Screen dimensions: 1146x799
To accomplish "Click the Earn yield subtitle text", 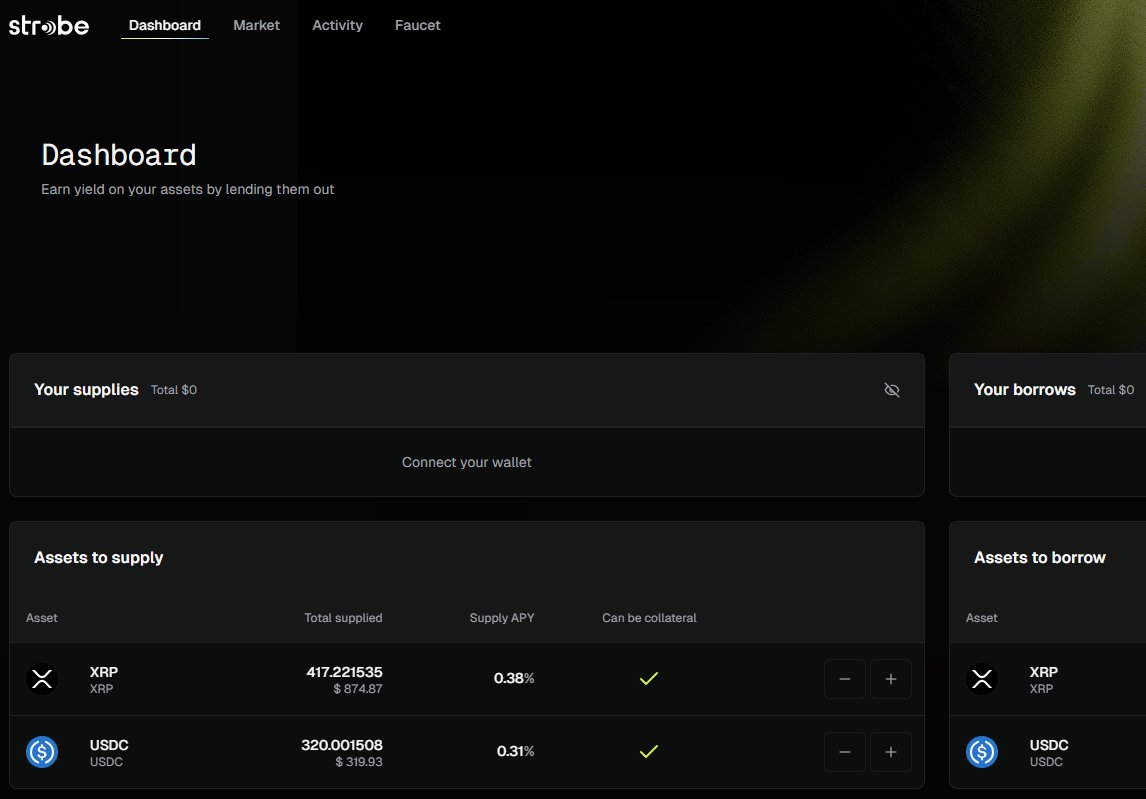I will click(187, 189).
